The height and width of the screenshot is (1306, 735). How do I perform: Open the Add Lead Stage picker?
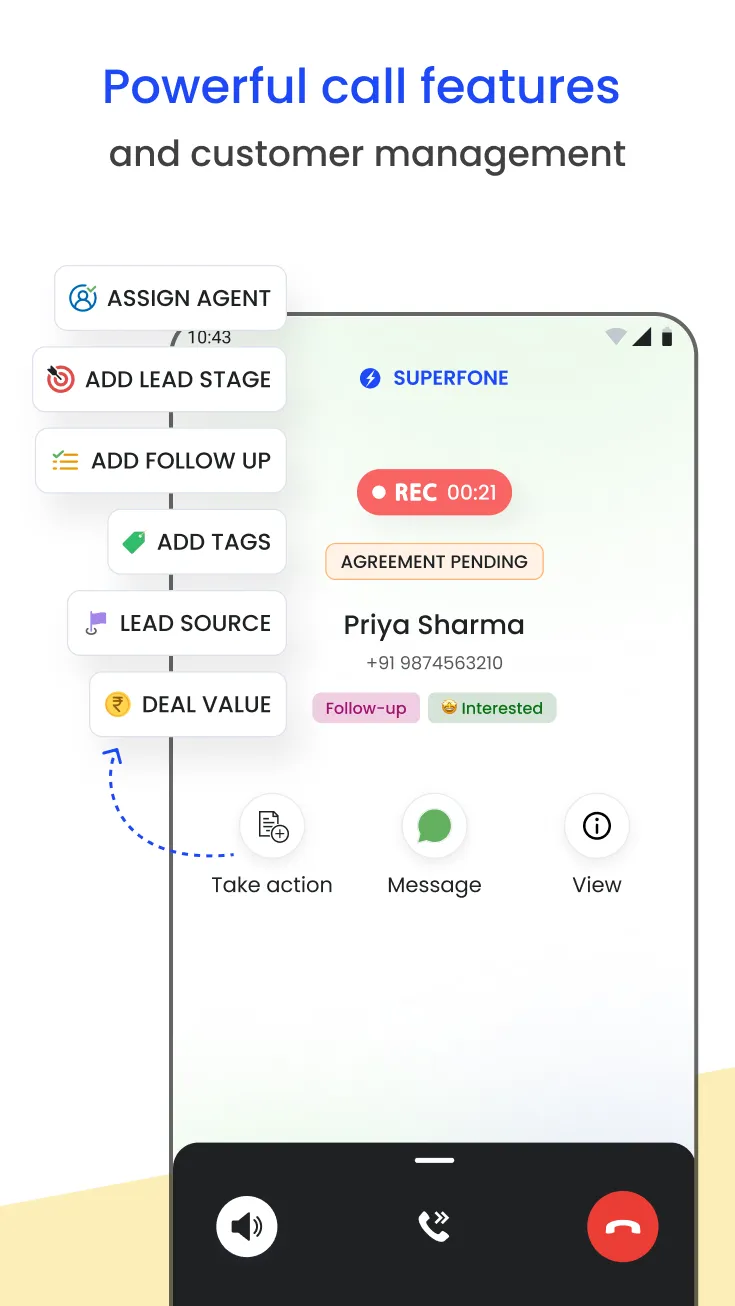tap(159, 379)
